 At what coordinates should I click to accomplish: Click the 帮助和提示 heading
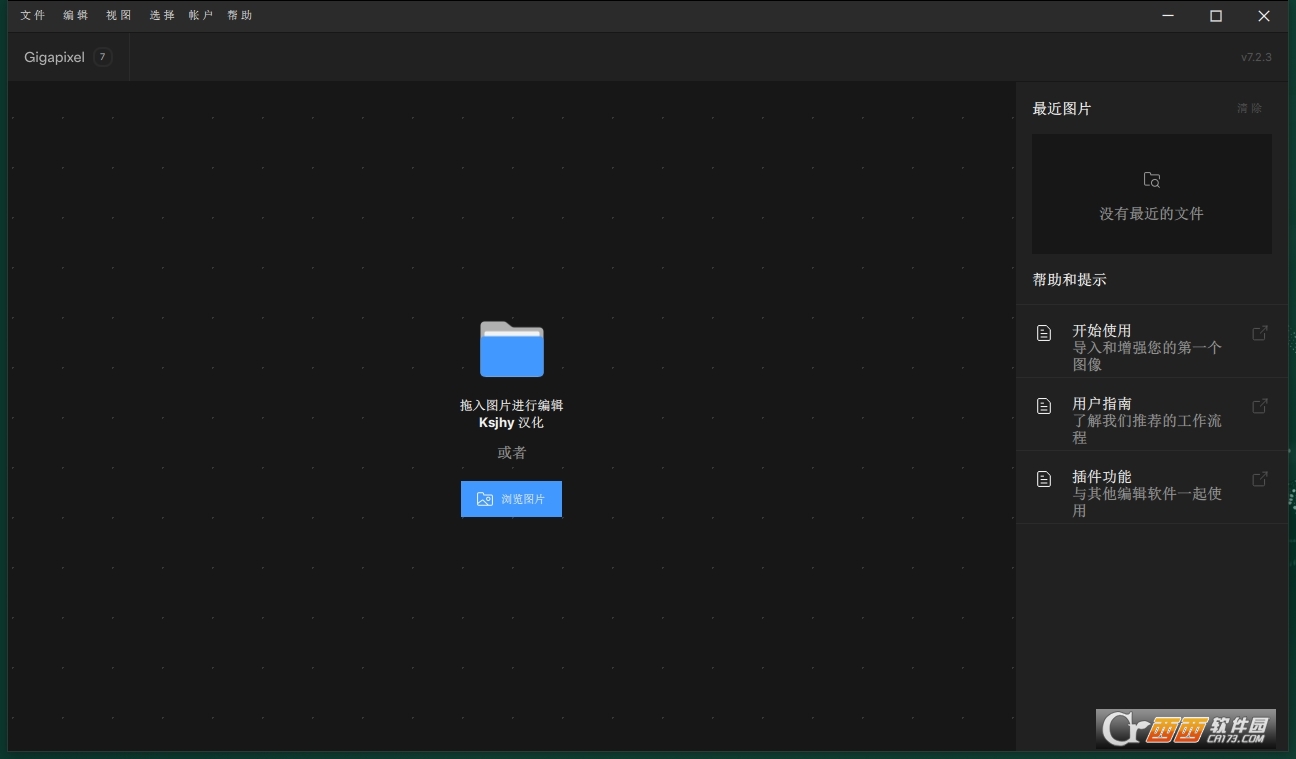1069,279
